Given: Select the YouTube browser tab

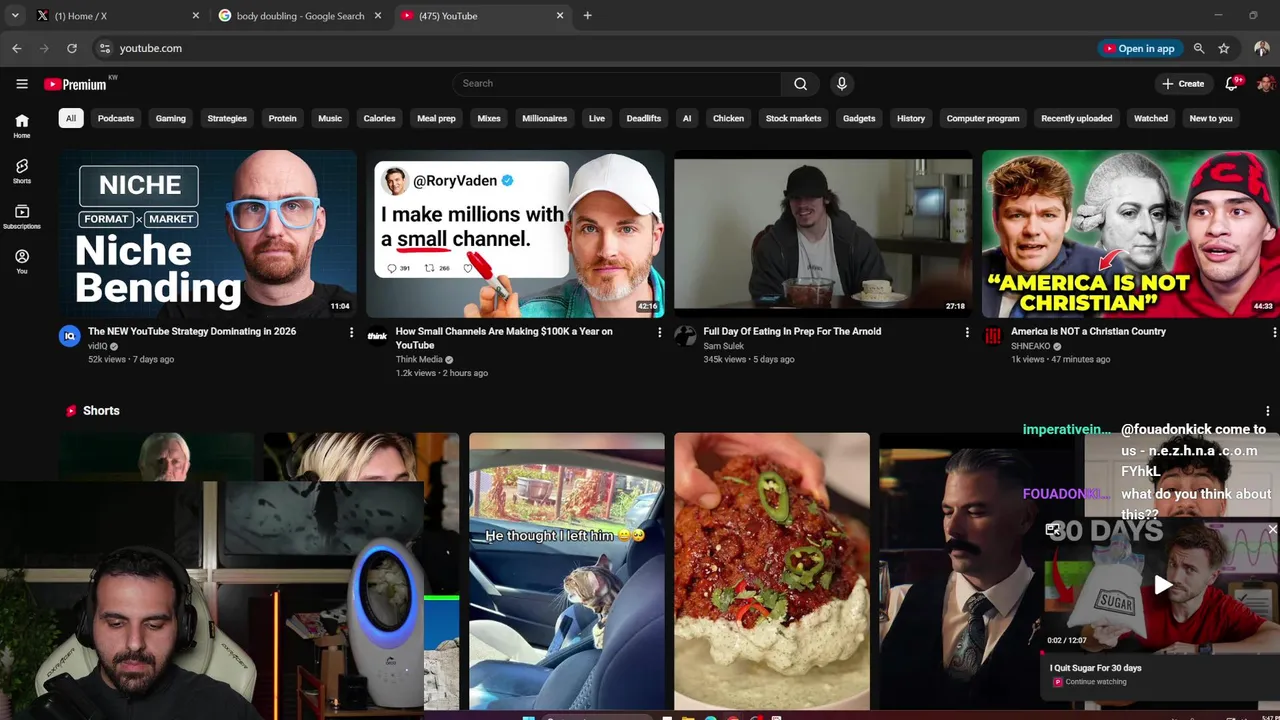Looking at the screenshot, I should click(480, 16).
